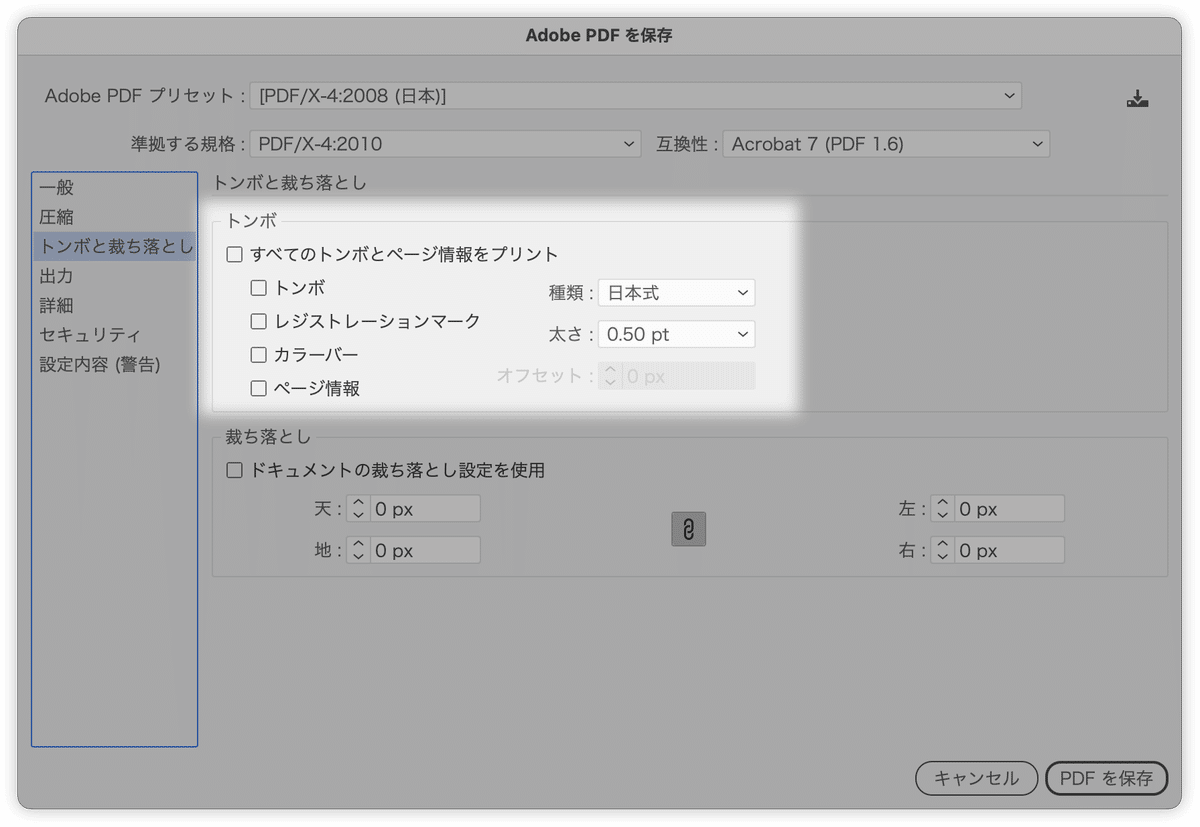Open the 互換性 dropdown

coord(886,144)
